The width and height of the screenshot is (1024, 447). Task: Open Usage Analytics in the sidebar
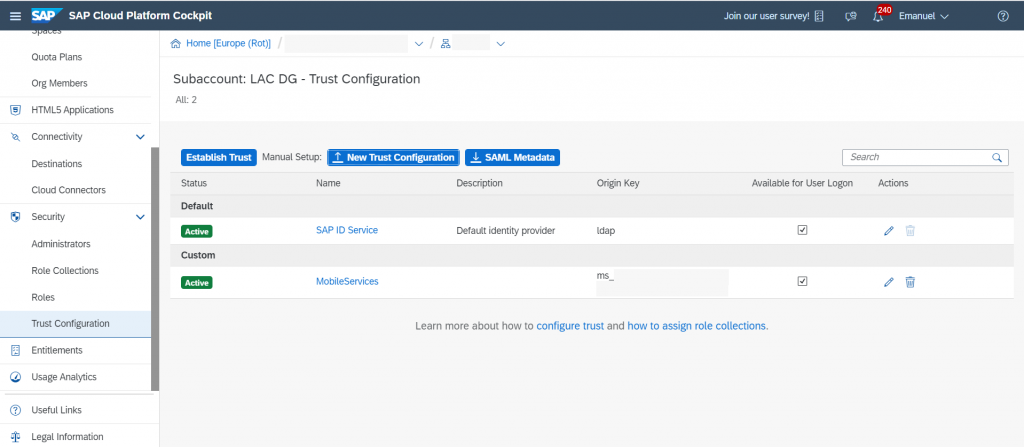64,377
